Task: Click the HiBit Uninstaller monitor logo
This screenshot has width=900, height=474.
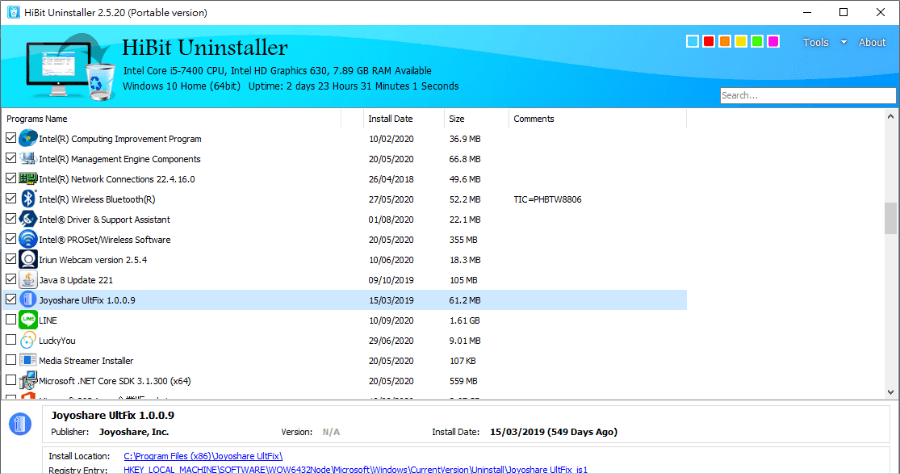Action: (x=69, y=68)
